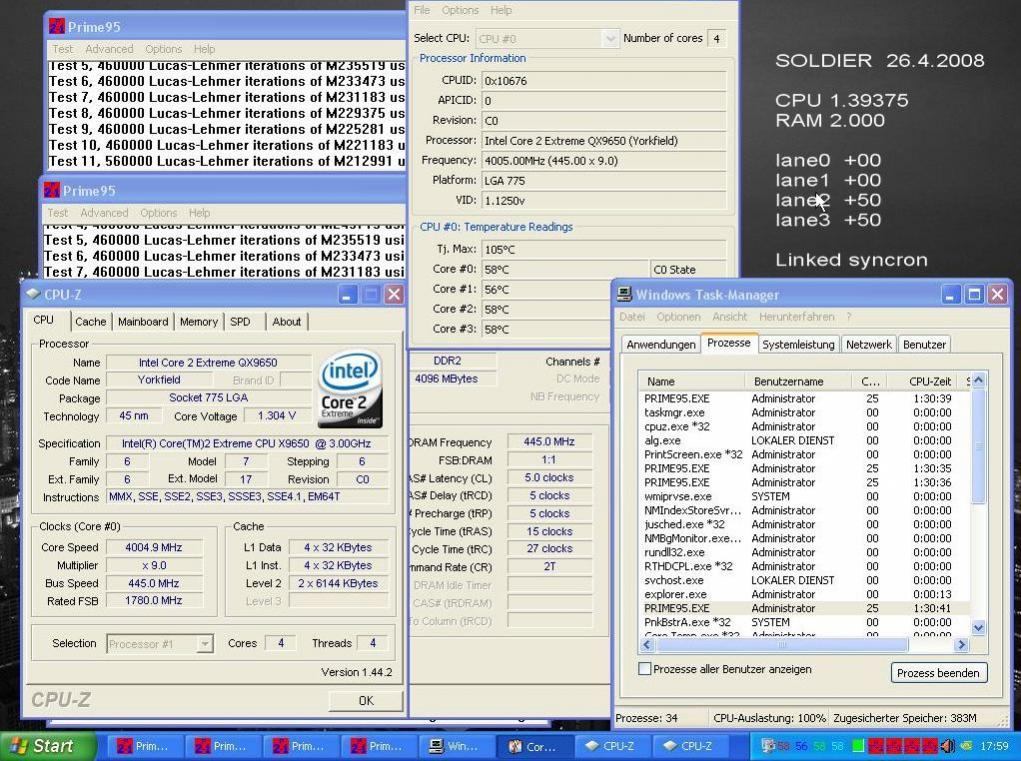
Task: Select the alg.exe process row
Action: pyautogui.click(x=806, y=441)
